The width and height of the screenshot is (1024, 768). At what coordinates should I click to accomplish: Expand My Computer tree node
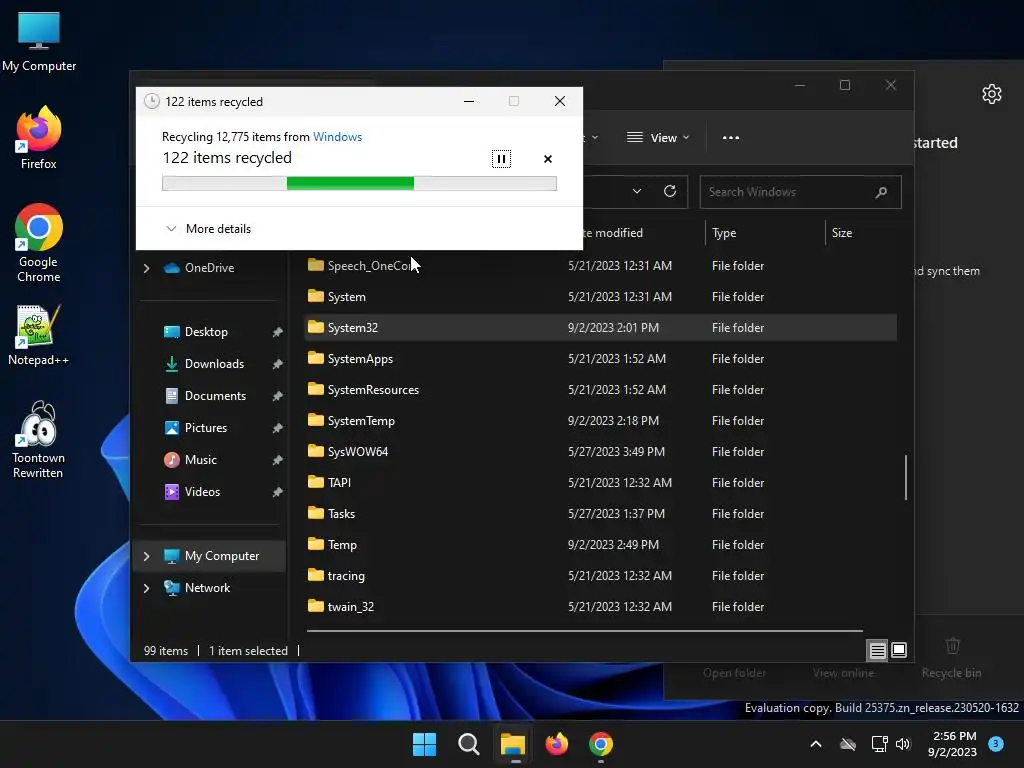tap(146, 556)
